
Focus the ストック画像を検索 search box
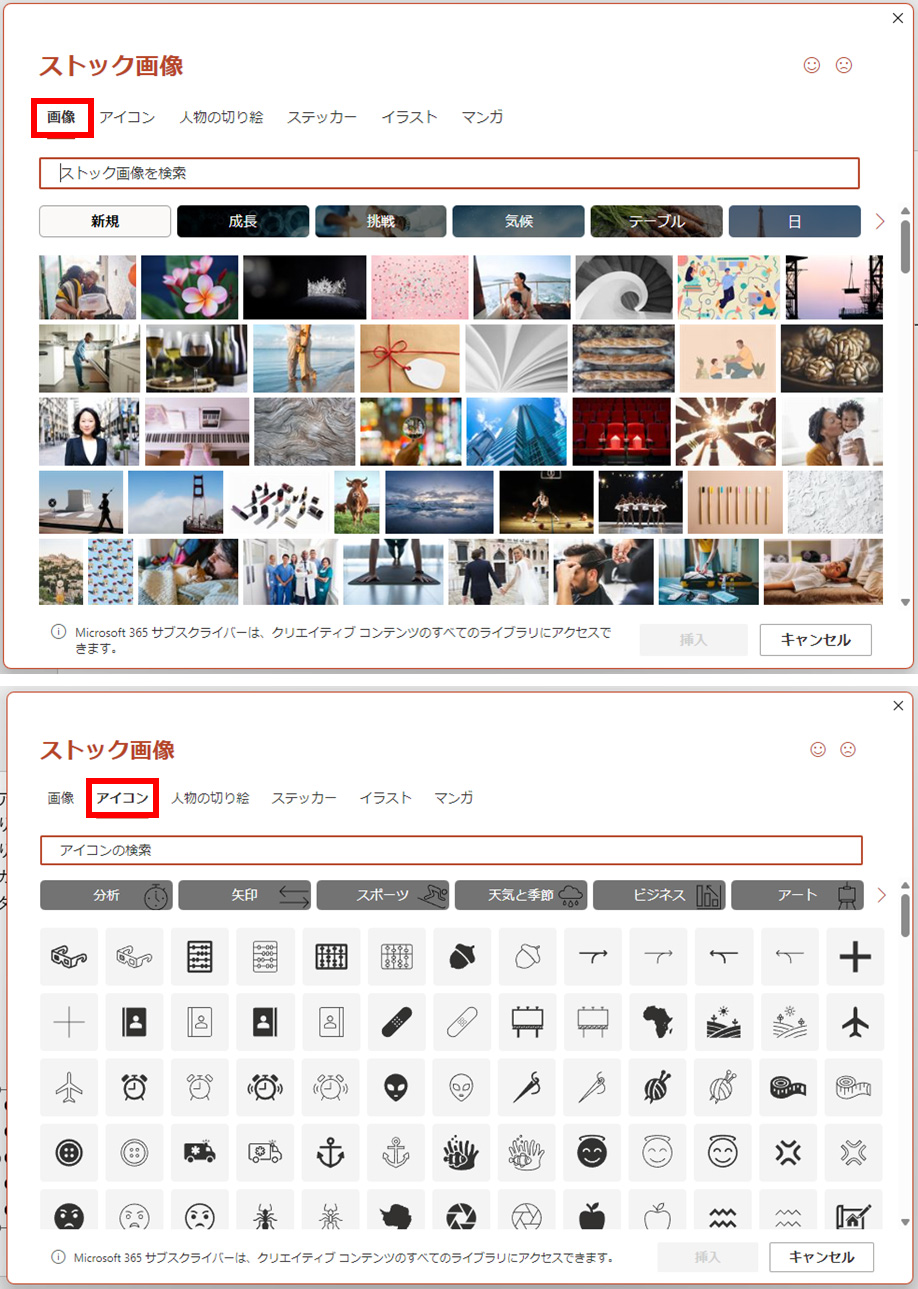449,173
